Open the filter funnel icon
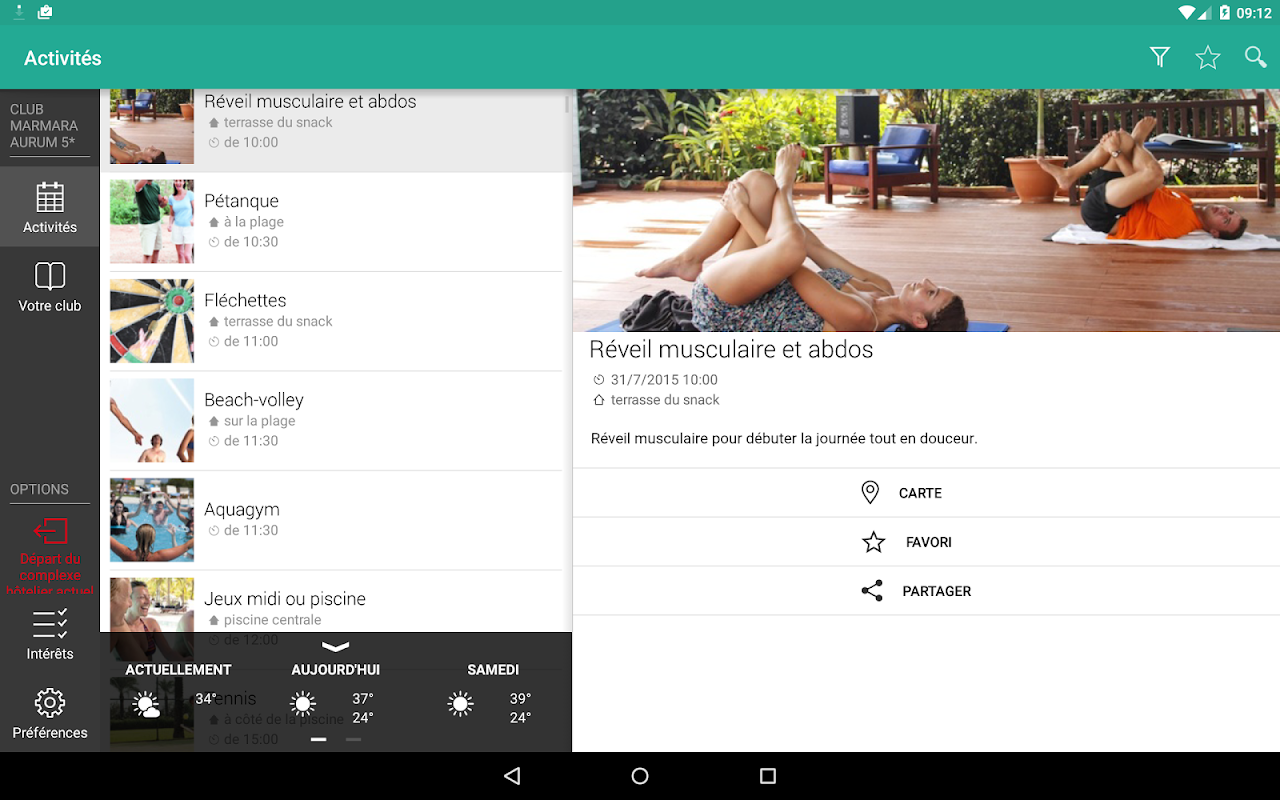This screenshot has height=800, width=1280. click(1160, 58)
